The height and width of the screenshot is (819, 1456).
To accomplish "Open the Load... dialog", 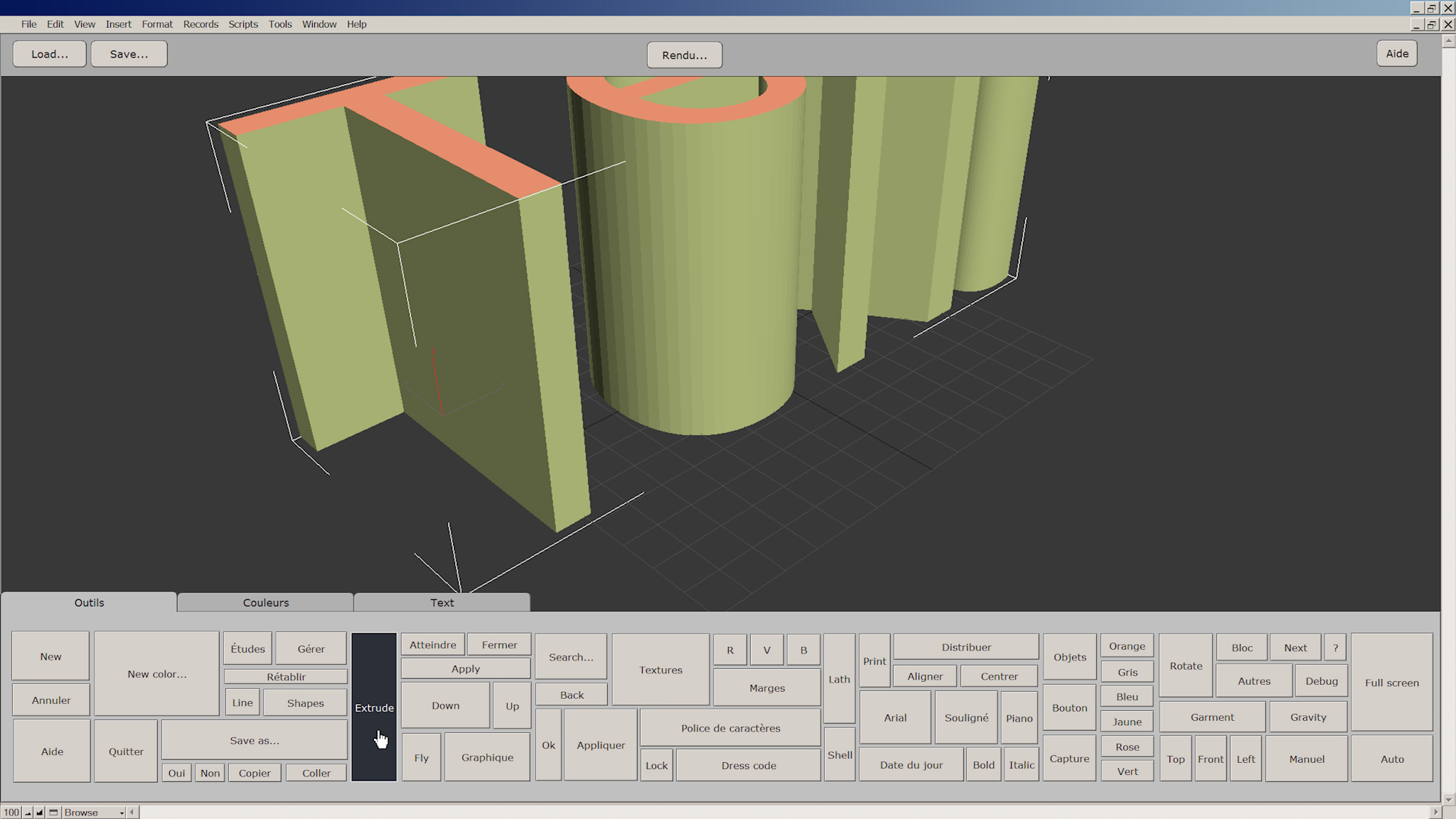I will click(50, 54).
